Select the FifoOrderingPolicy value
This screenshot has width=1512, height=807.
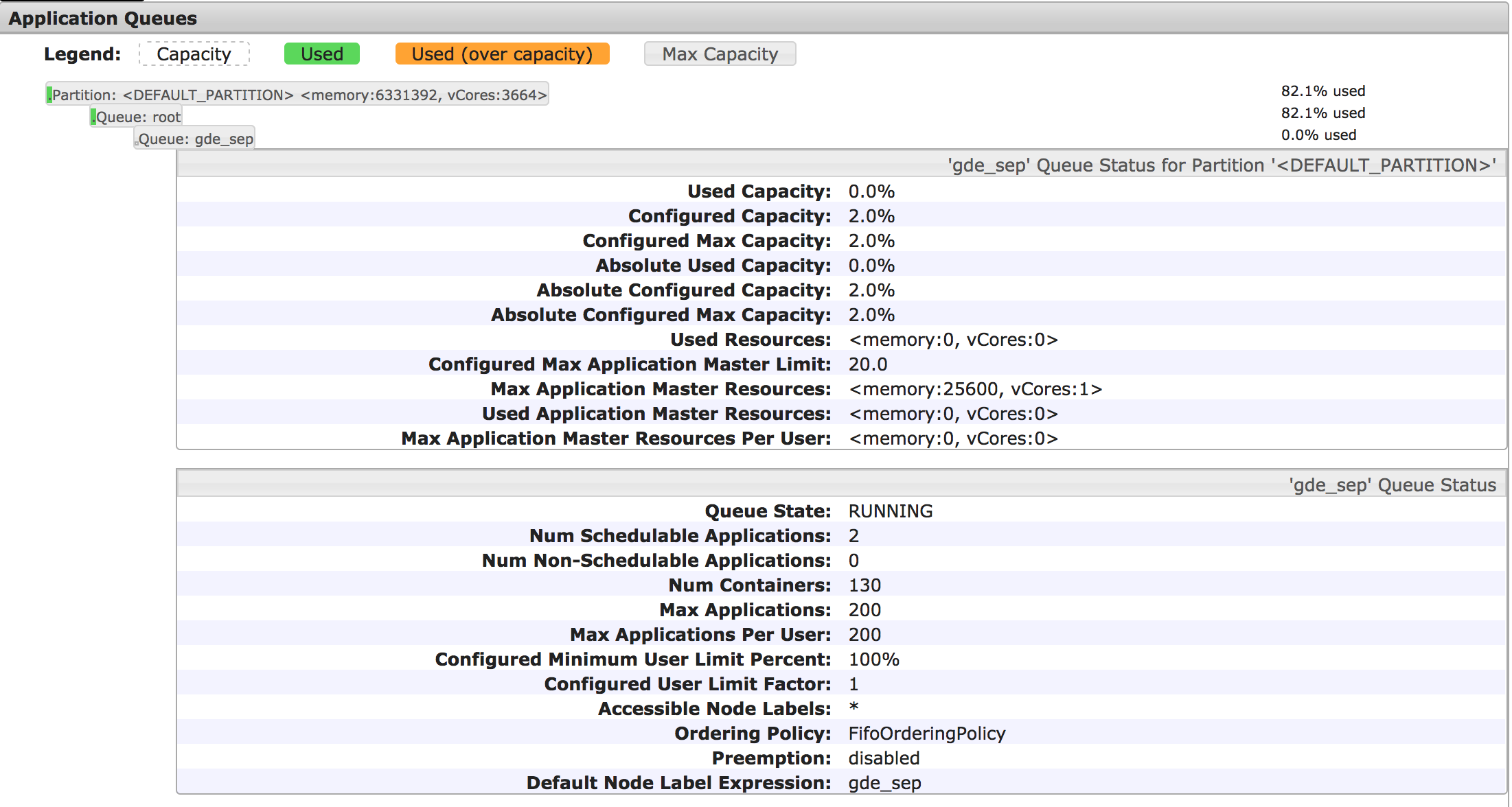click(926, 734)
